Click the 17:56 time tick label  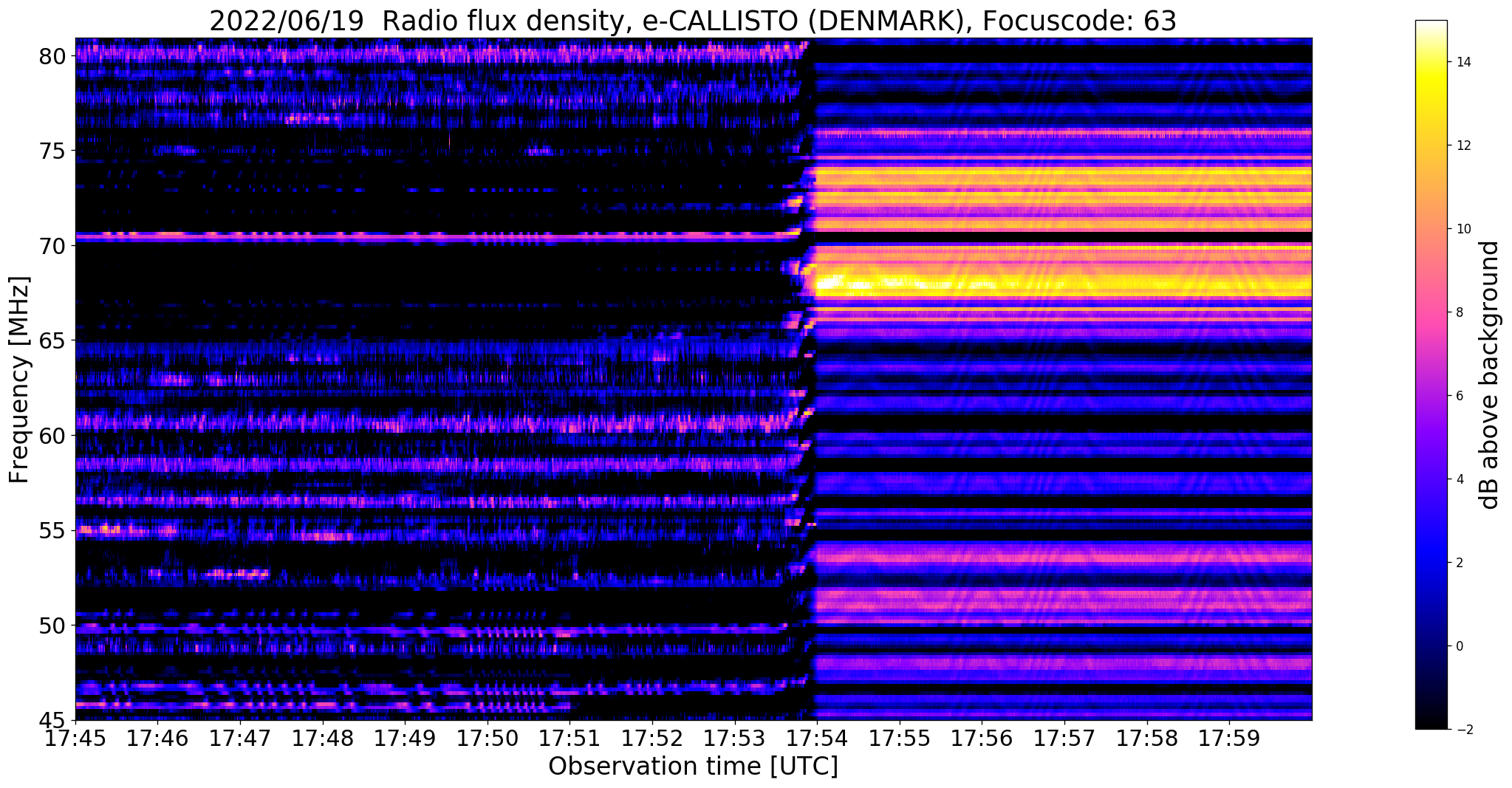tap(982, 739)
